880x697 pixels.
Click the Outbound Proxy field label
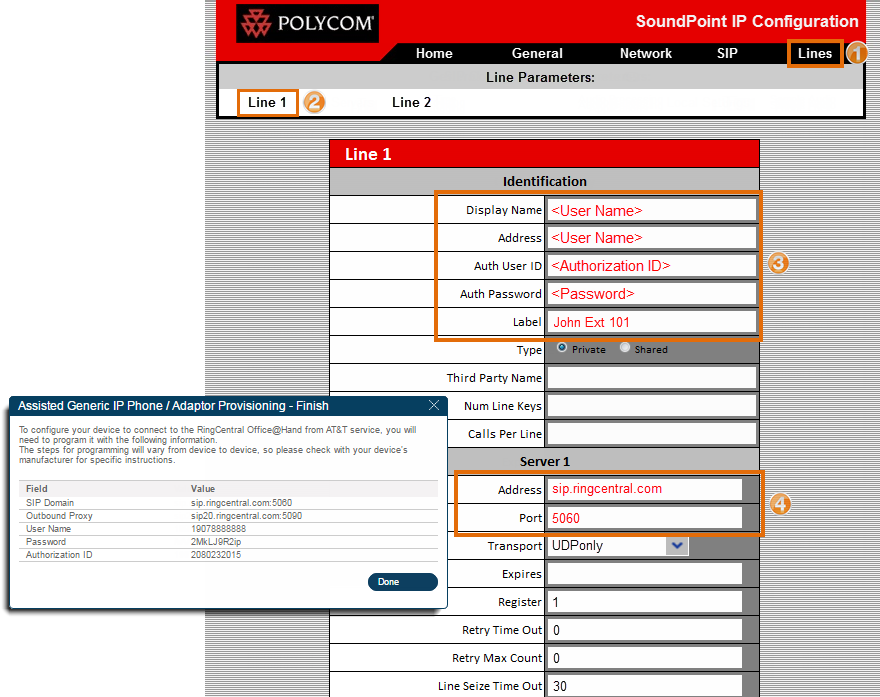pyautogui.click(x=59, y=516)
